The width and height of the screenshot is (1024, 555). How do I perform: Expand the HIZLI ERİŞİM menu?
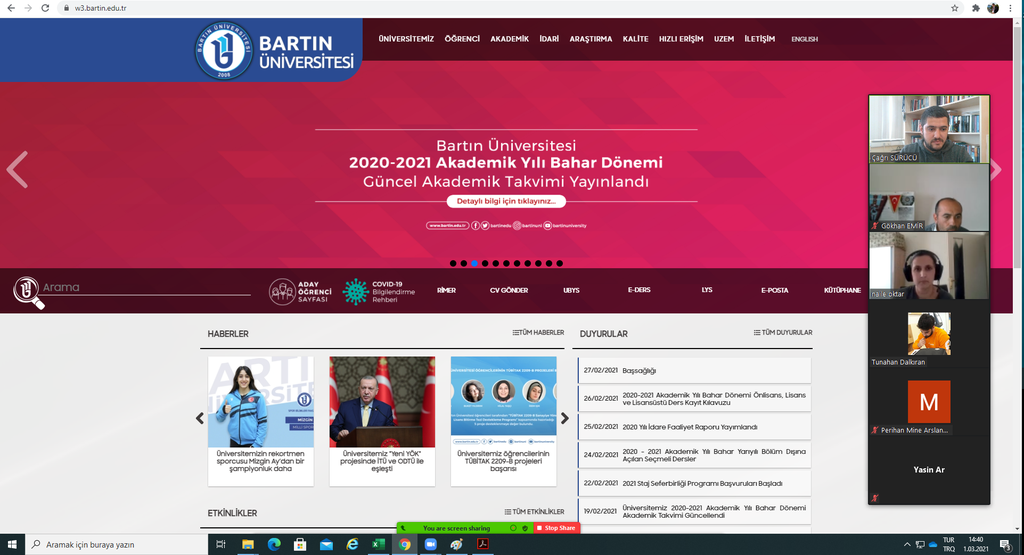681,39
